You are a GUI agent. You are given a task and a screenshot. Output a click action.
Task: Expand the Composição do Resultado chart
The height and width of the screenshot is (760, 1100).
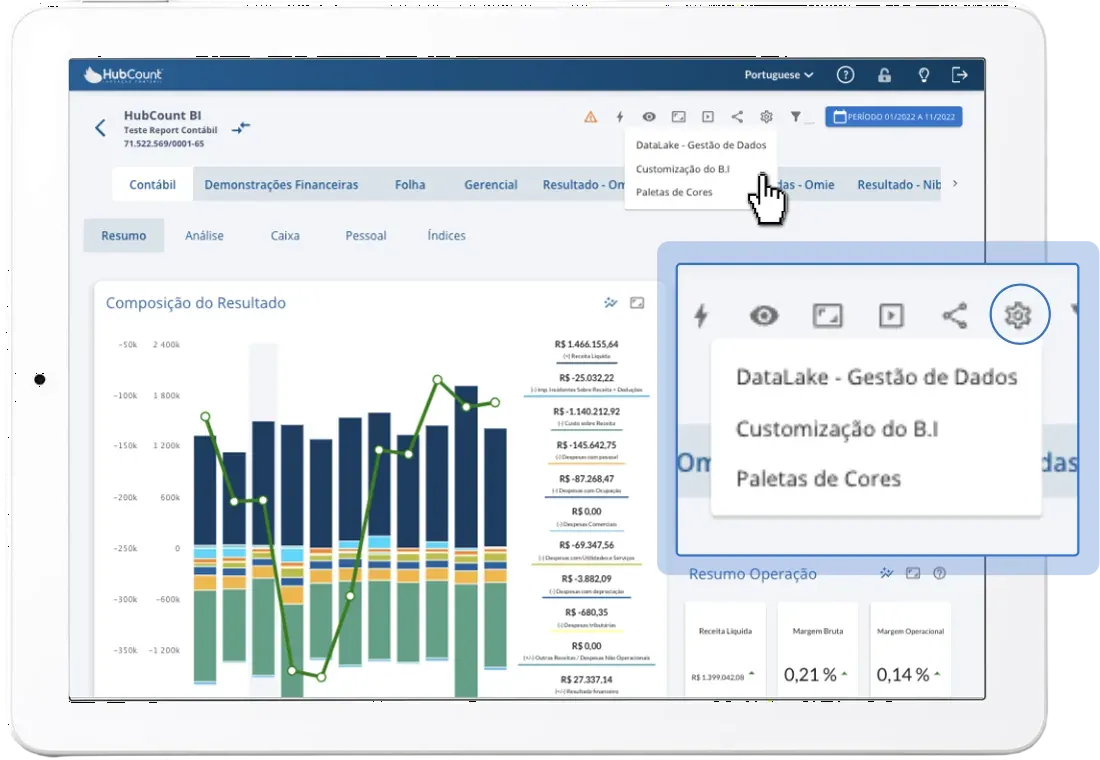[x=637, y=302]
